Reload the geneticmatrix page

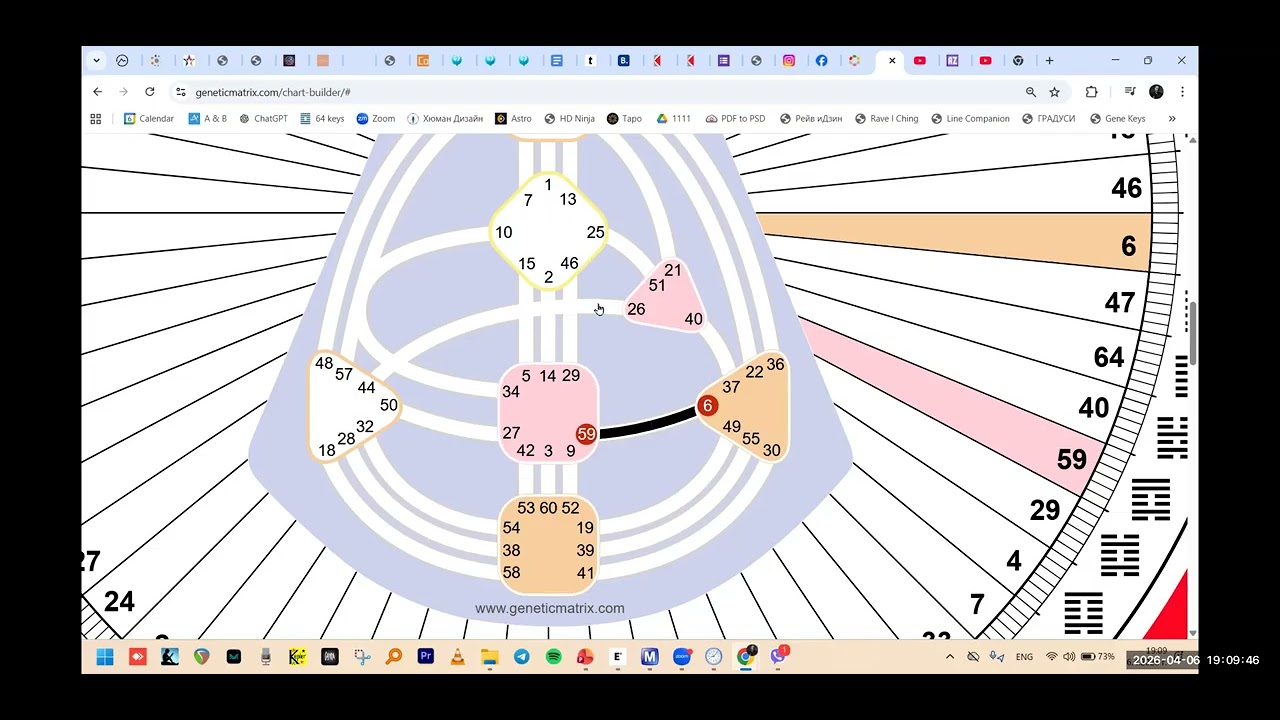149,92
